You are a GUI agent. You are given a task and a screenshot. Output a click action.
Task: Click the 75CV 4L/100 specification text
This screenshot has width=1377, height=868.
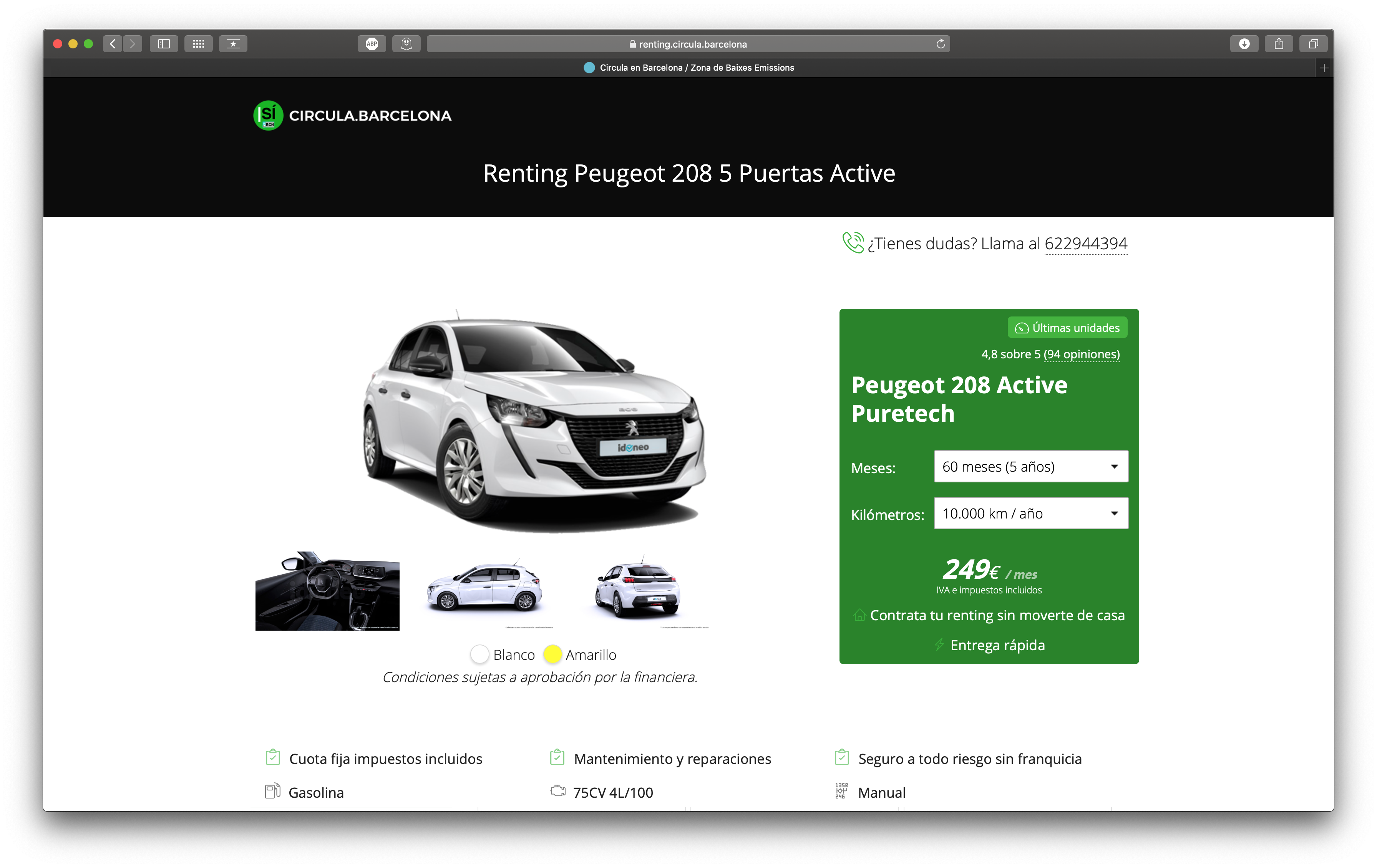point(613,792)
